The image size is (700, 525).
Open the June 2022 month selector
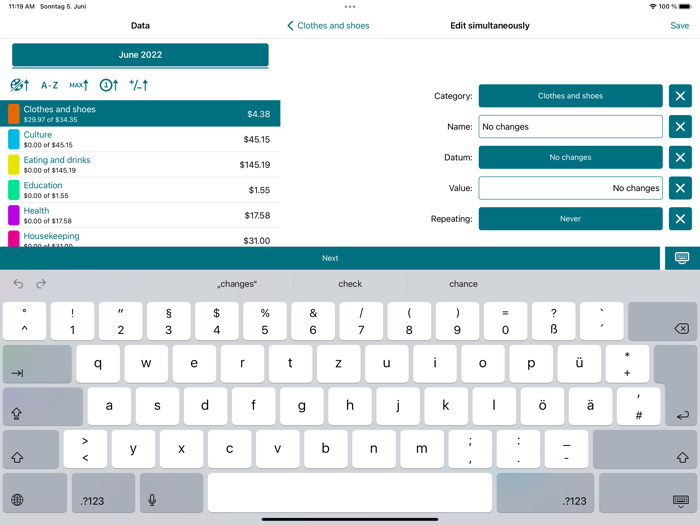coord(140,55)
